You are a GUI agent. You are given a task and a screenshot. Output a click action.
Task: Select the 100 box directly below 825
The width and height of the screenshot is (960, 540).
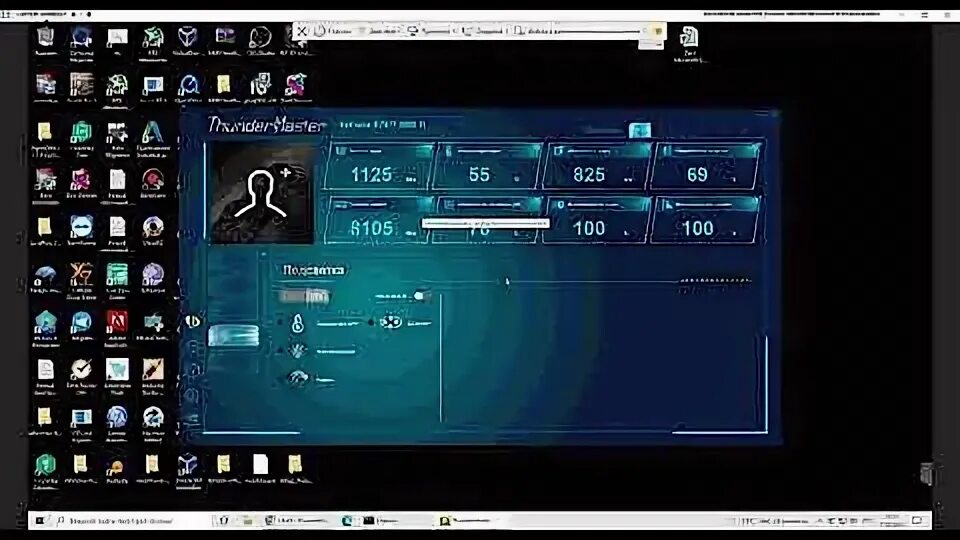click(x=596, y=220)
